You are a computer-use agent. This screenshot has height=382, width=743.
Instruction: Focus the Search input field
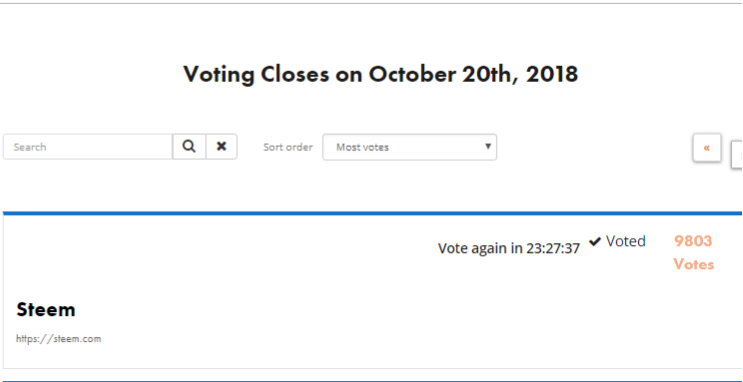coord(88,147)
